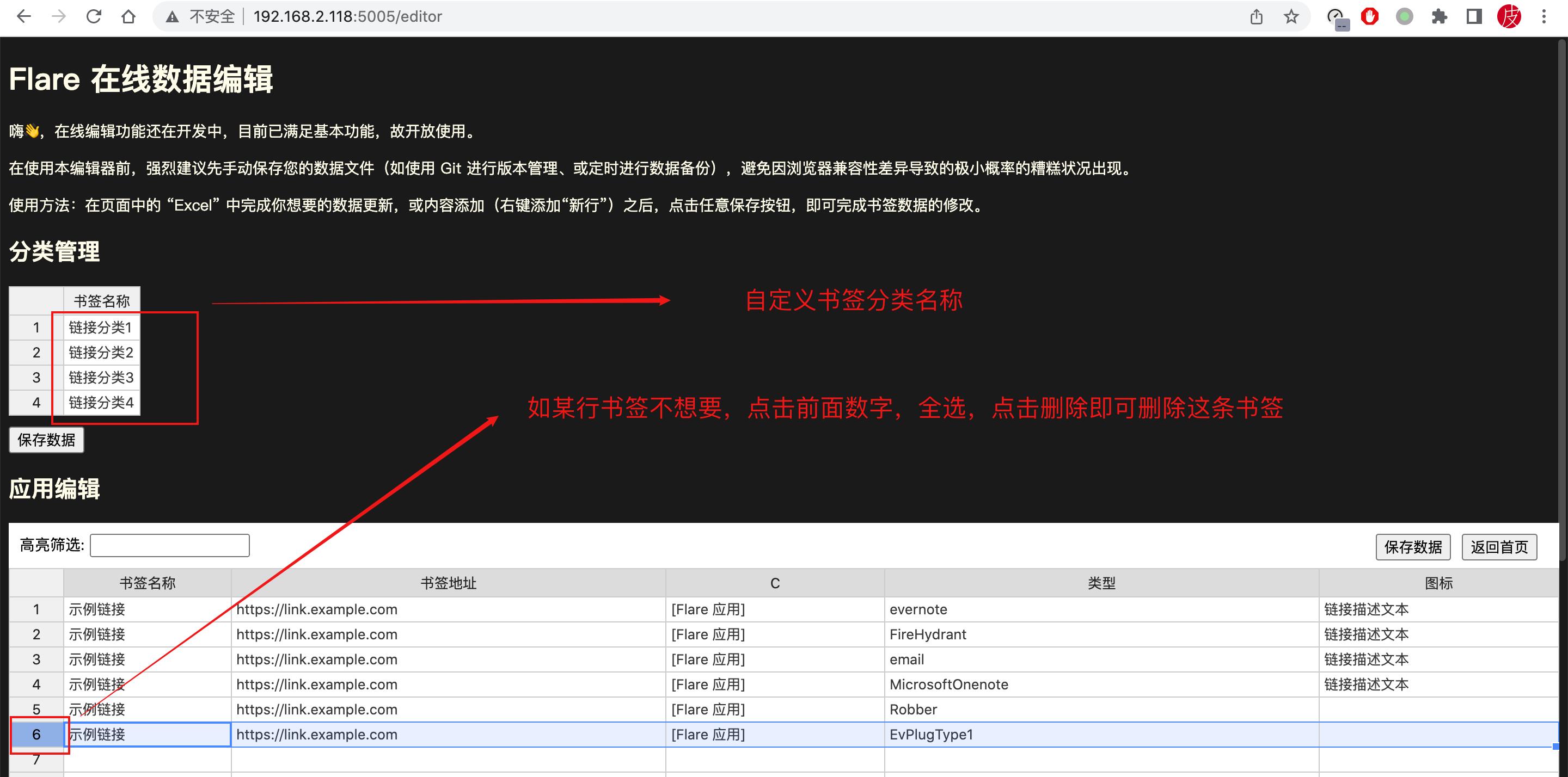Click the not-secure warning icon
Screen dimensions: 1568x777
[172, 17]
